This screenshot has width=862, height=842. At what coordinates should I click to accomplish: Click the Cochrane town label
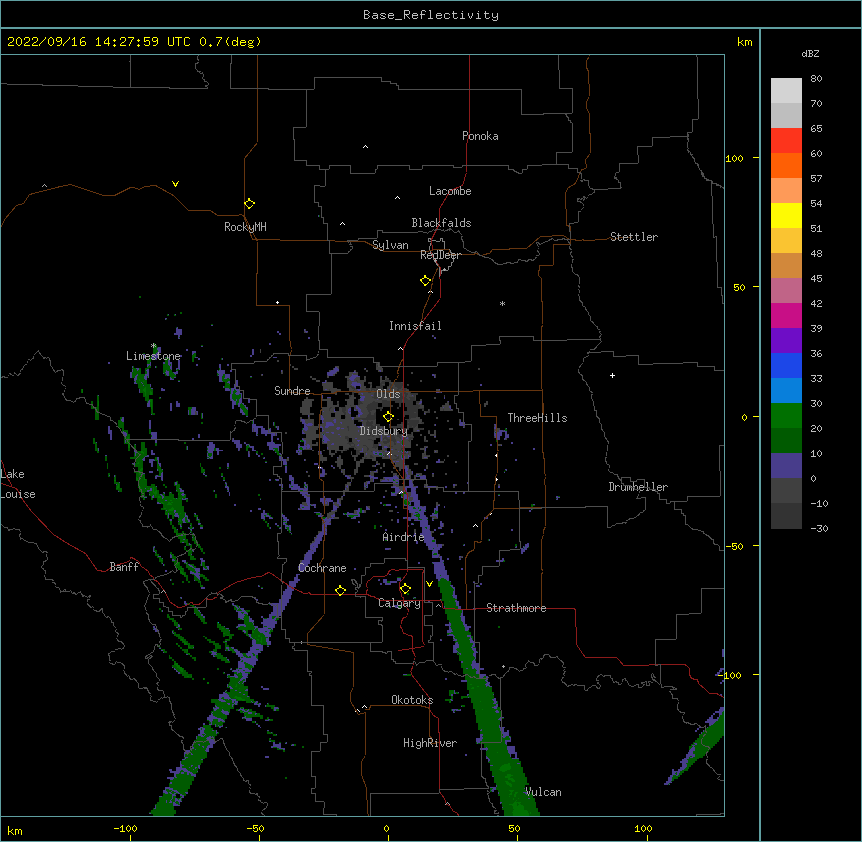click(322, 568)
